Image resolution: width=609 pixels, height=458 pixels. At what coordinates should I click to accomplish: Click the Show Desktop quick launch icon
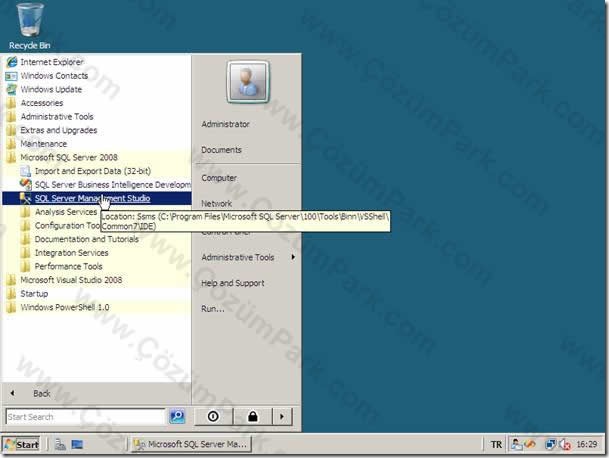pyautogui.click(x=77, y=444)
